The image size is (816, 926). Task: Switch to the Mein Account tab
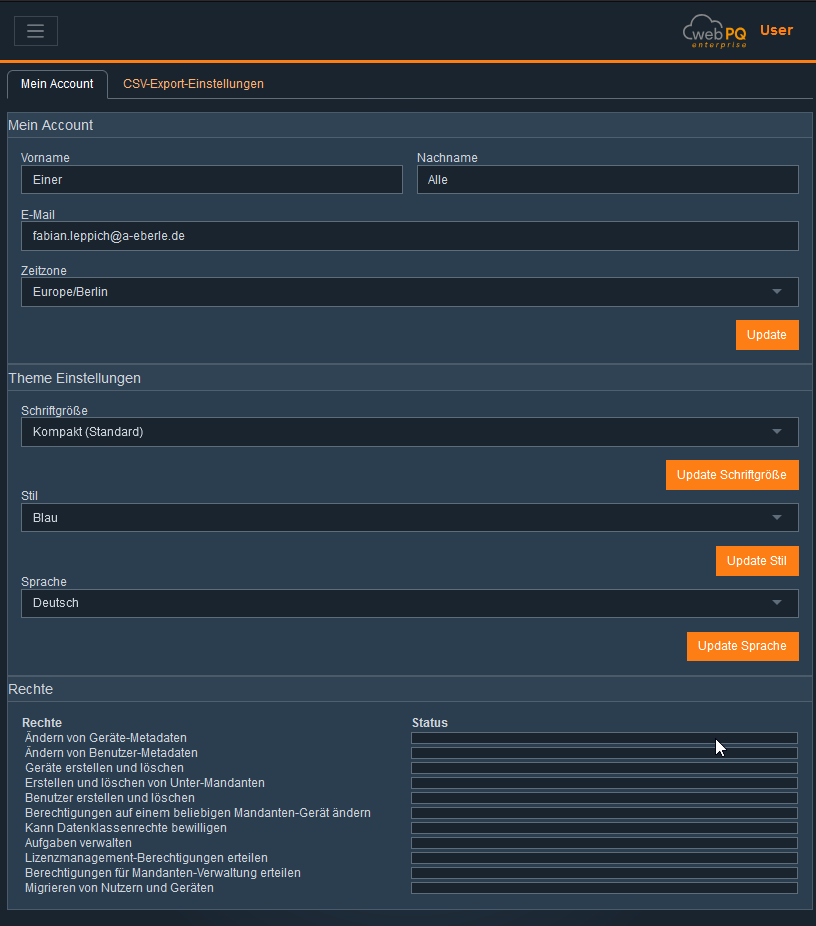(x=57, y=84)
